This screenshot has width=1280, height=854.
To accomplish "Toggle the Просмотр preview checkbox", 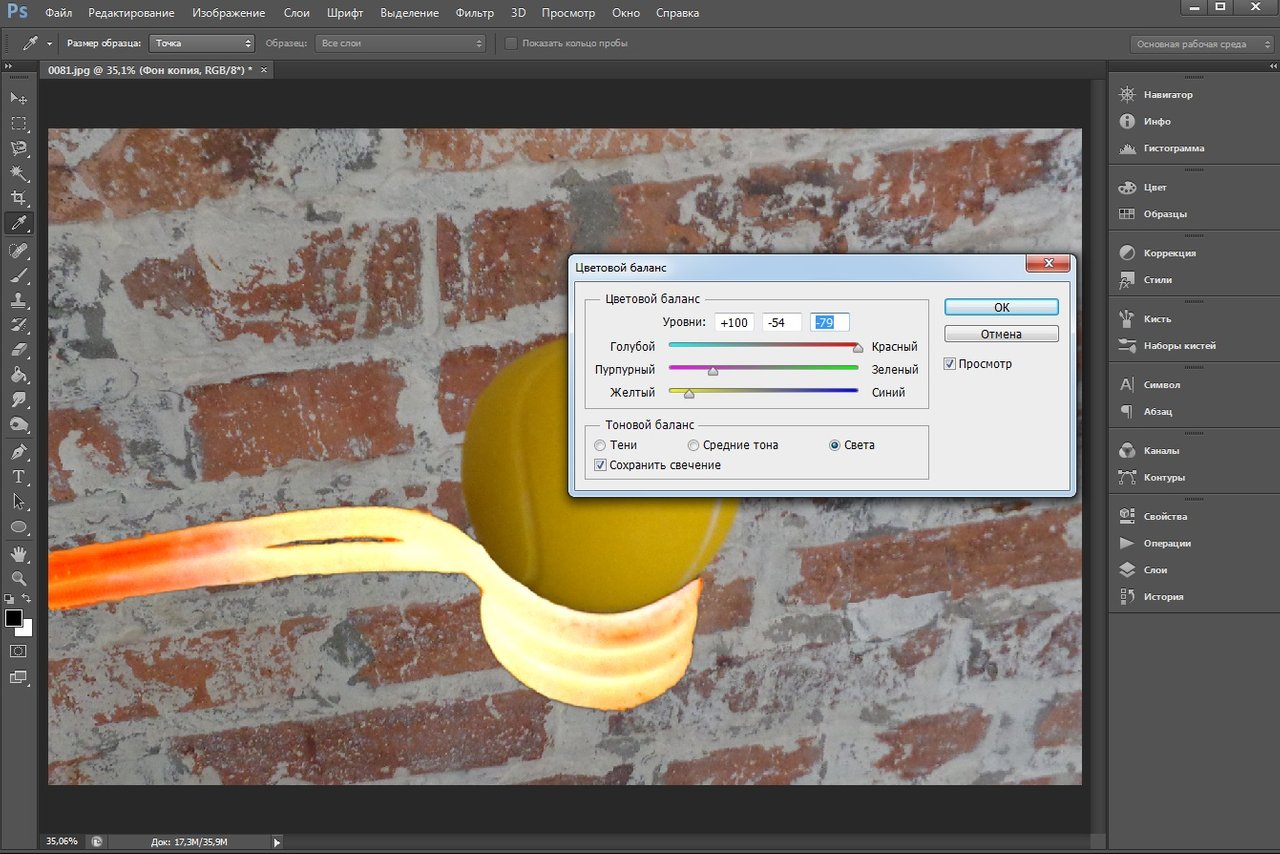I will coord(950,364).
